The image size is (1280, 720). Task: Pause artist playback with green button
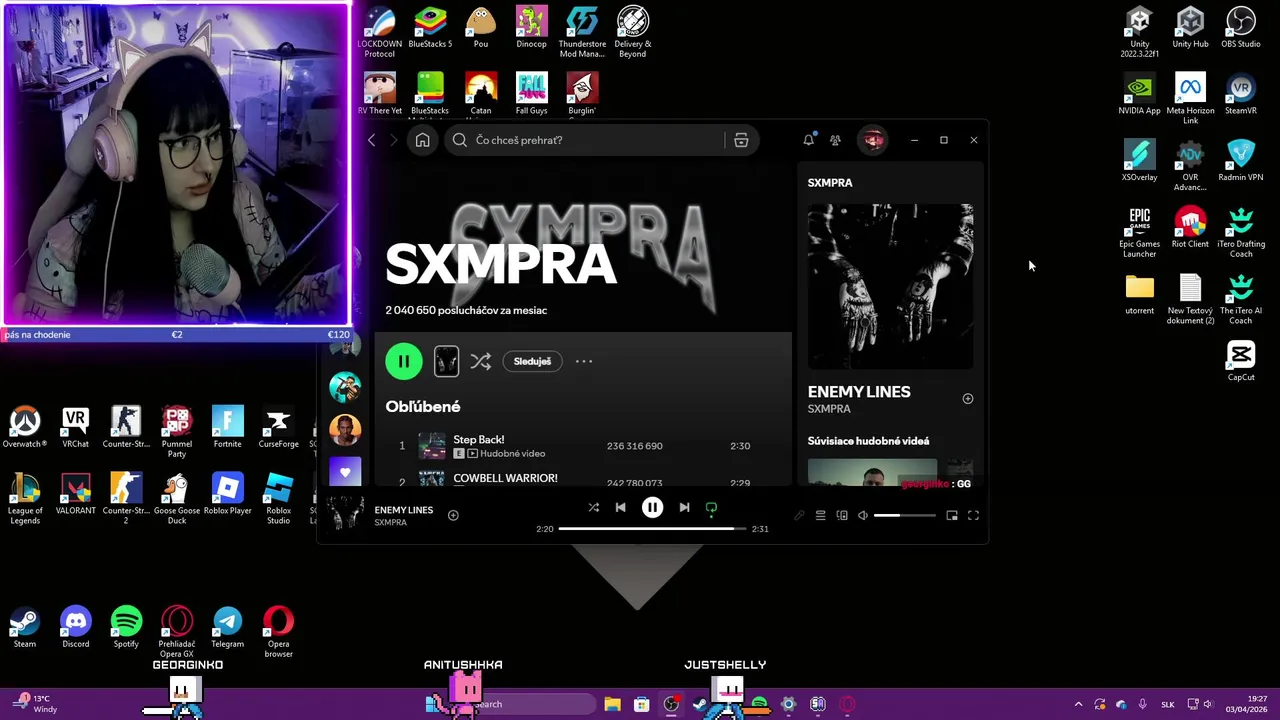pos(404,361)
